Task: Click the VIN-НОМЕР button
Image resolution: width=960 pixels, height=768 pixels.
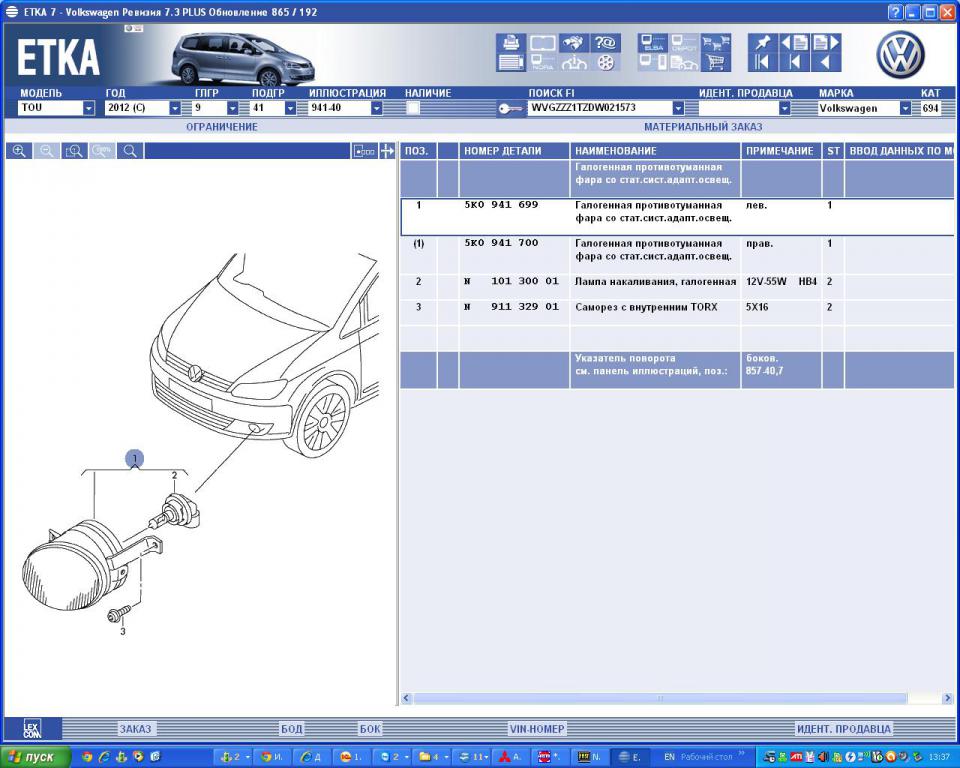Action: pos(537,729)
